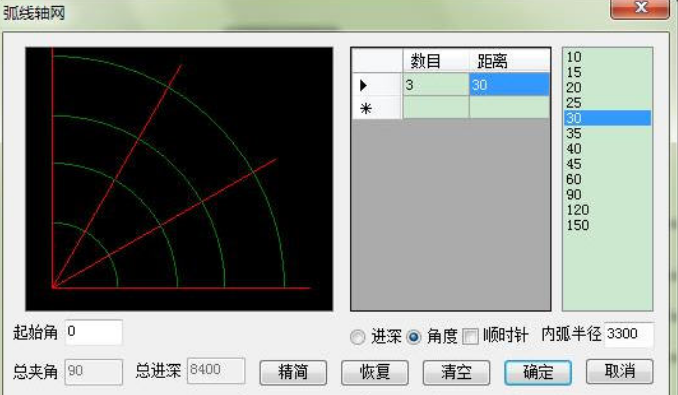Select 10 in the angle list
678x395 pixels.
(608, 57)
